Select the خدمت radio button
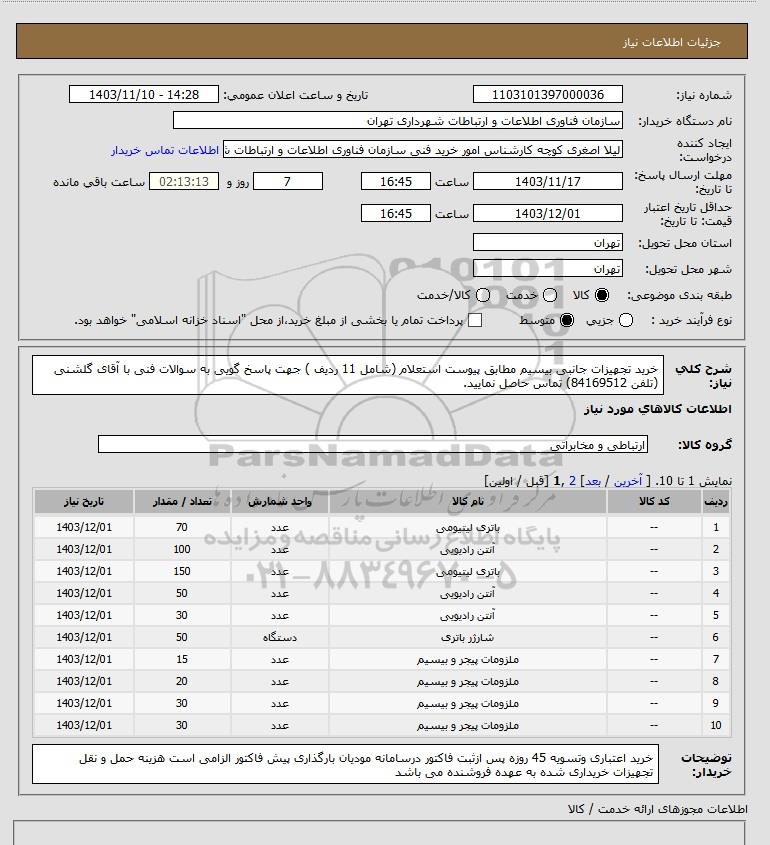770x845 pixels. tap(550, 295)
